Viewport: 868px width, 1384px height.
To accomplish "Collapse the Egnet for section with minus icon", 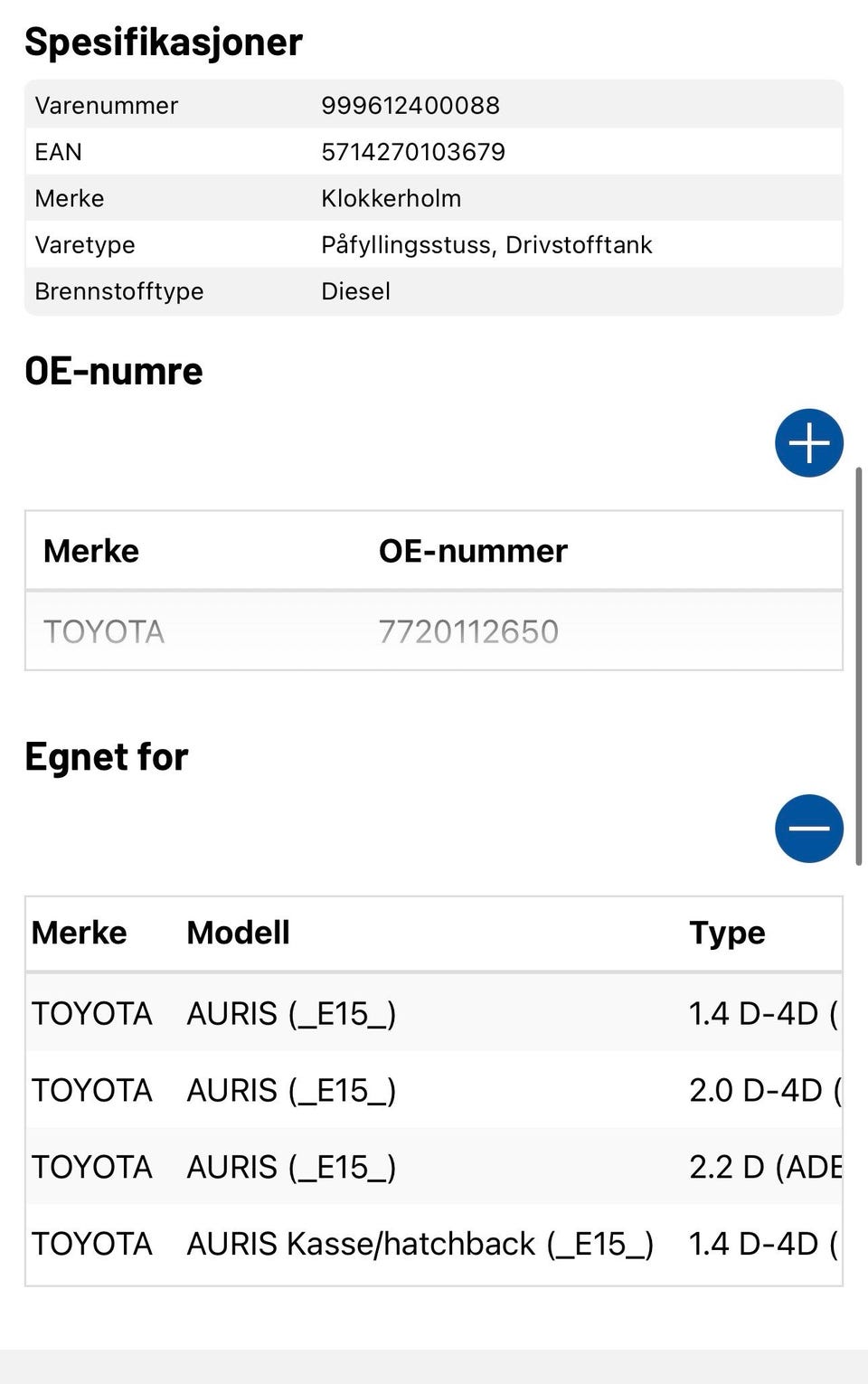I will [x=808, y=829].
